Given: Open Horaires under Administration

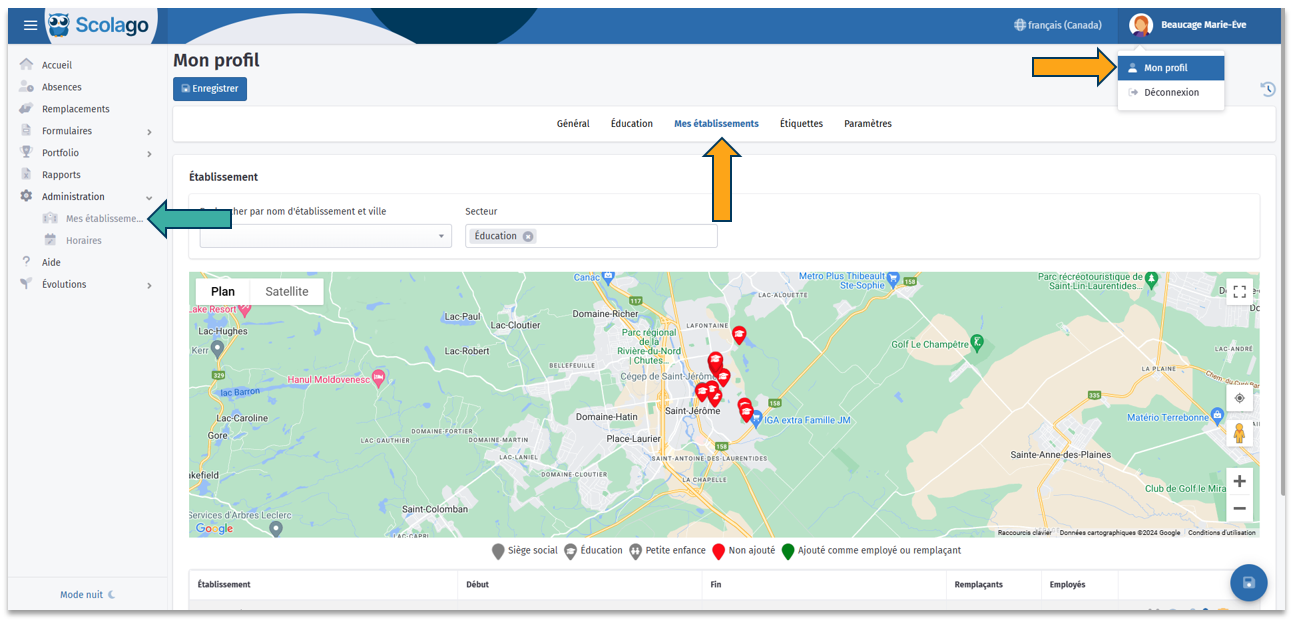Looking at the screenshot, I should click(x=83, y=241).
